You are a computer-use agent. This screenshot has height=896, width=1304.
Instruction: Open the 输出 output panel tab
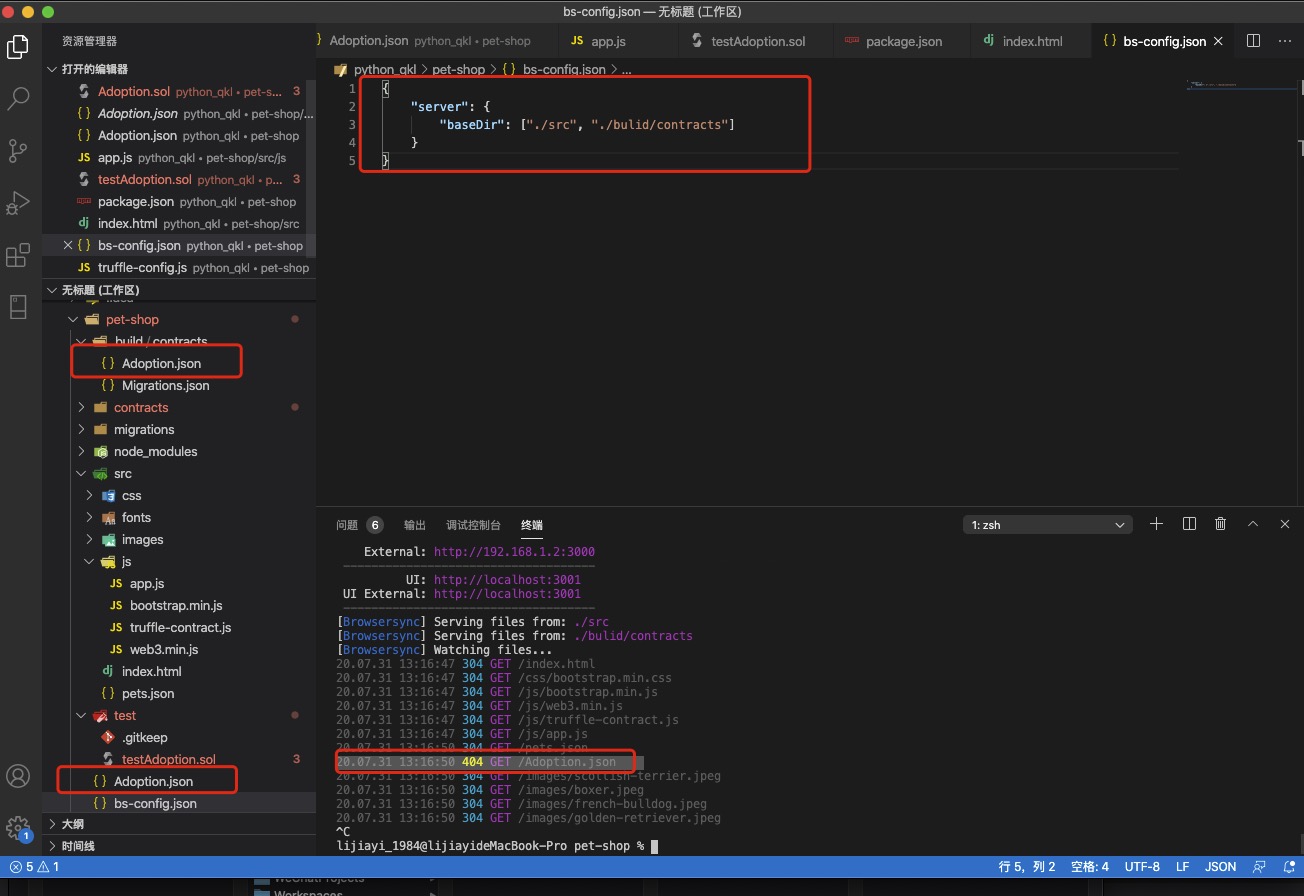coord(415,525)
